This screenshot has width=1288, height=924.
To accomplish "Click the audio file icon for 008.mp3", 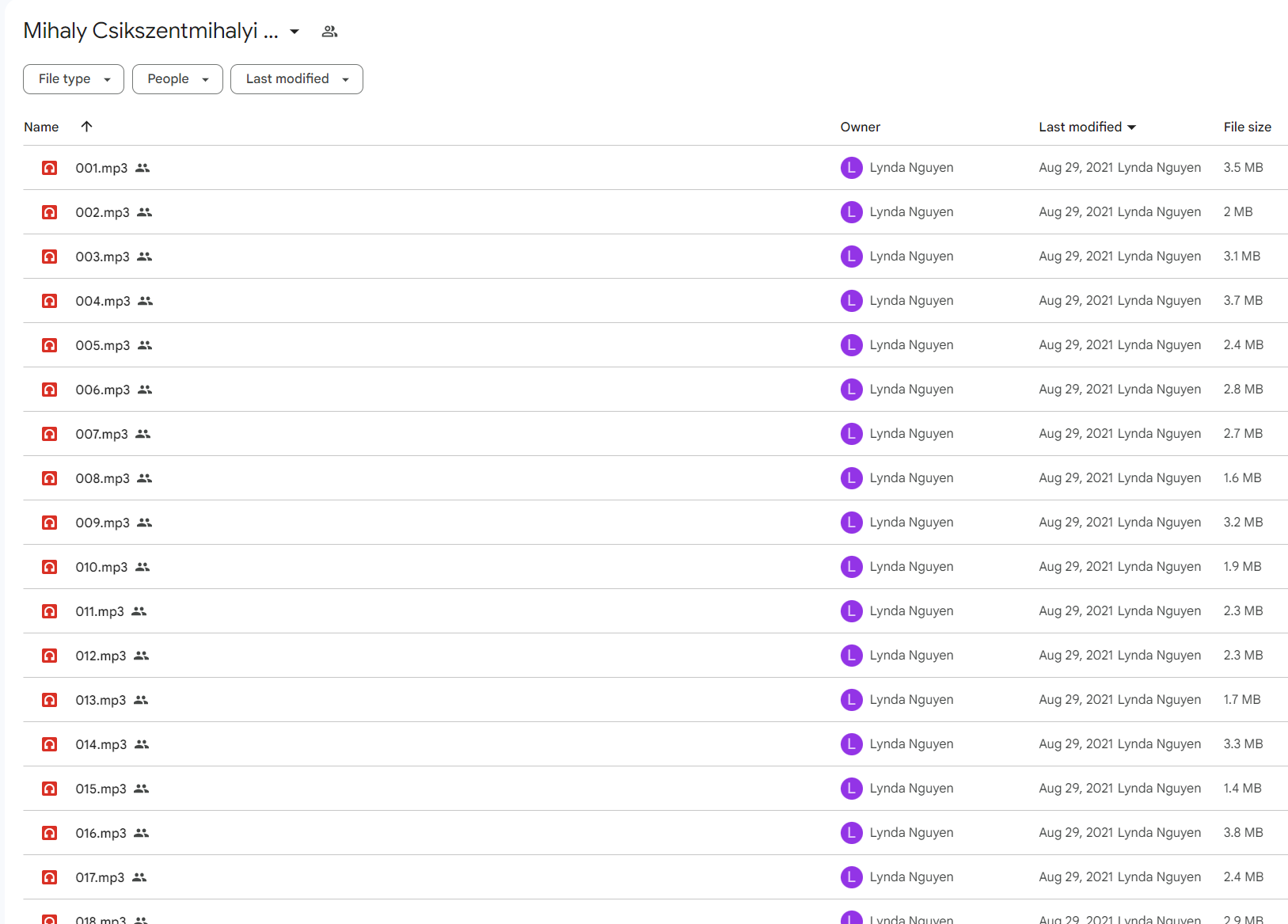I will click(50, 478).
